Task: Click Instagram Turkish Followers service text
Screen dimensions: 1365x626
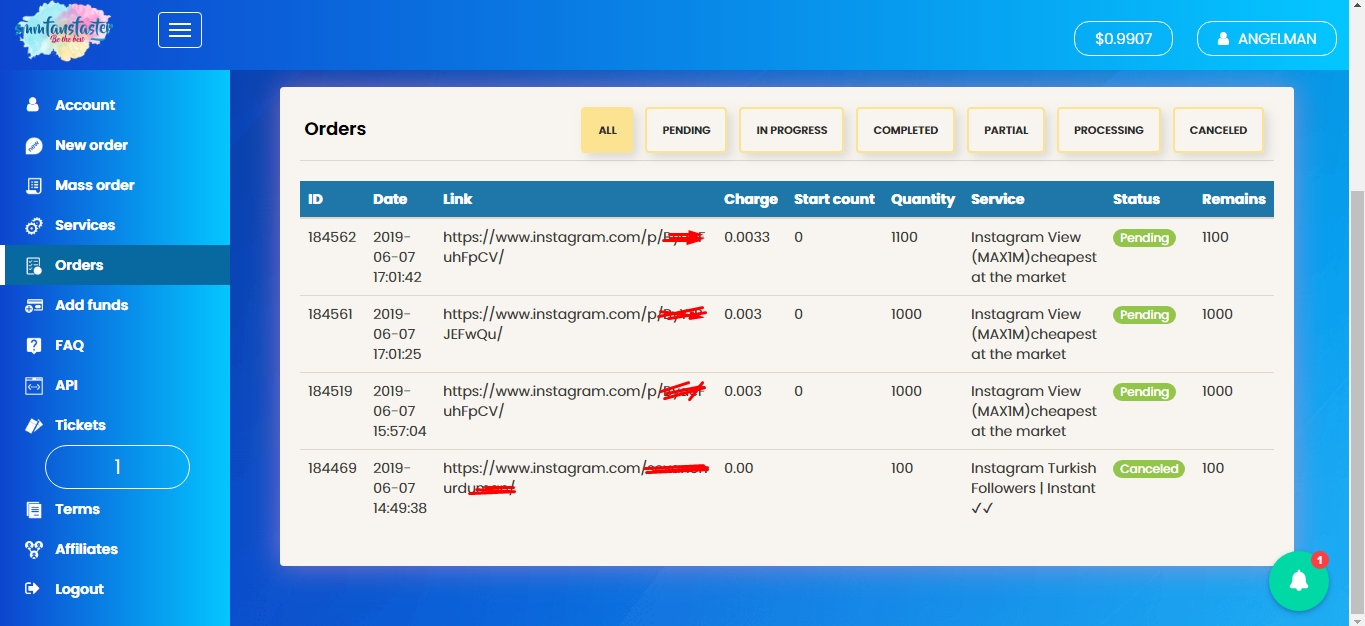Action: click(x=1033, y=488)
